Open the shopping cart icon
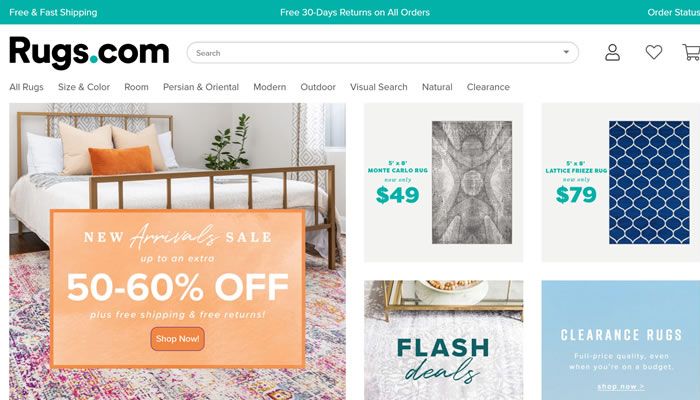This screenshot has height=400, width=700. pyautogui.click(x=692, y=52)
